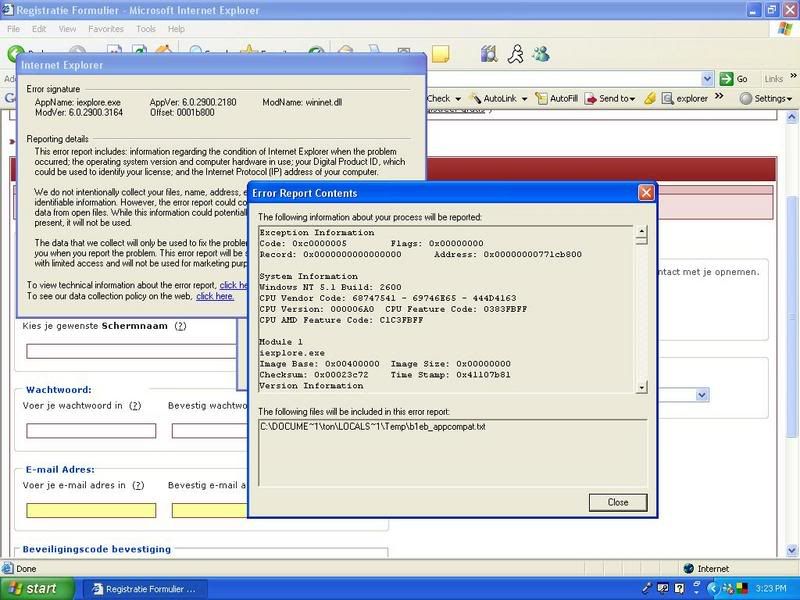Image resolution: width=800 pixels, height=600 pixels.
Task: Switch to Registratie Formulier taskbar item
Action: coord(144,589)
